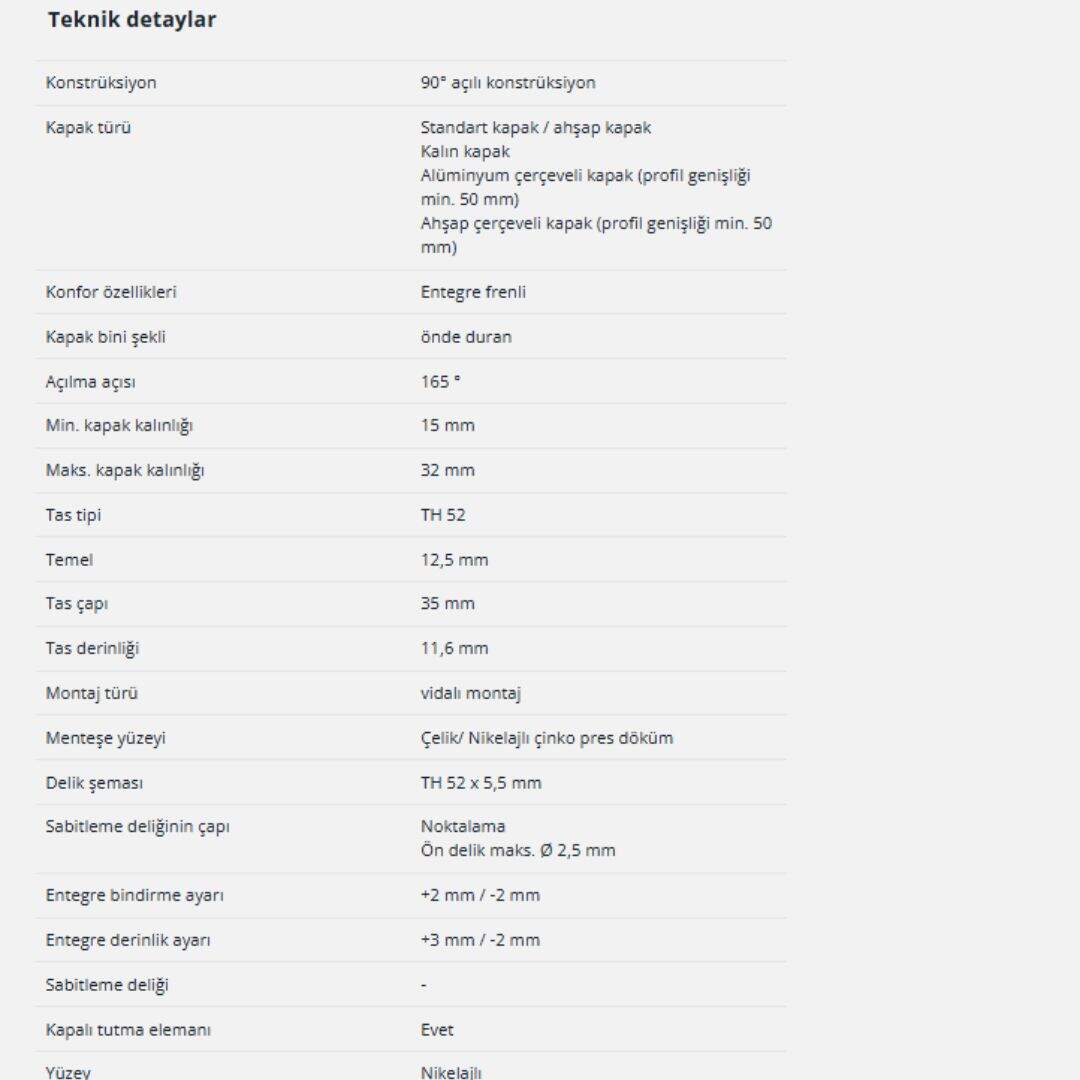Image resolution: width=1080 pixels, height=1080 pixels.
Task: Click the "Tas çapı" label
Action: [x=77, y=604]
